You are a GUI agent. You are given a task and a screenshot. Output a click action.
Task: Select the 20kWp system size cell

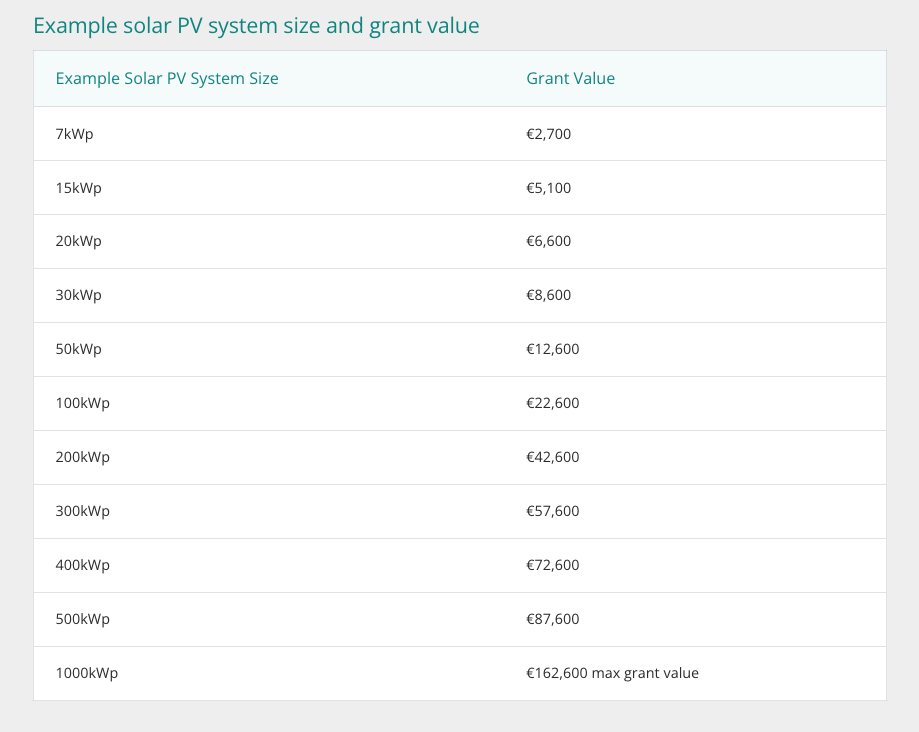pos(79,242)
